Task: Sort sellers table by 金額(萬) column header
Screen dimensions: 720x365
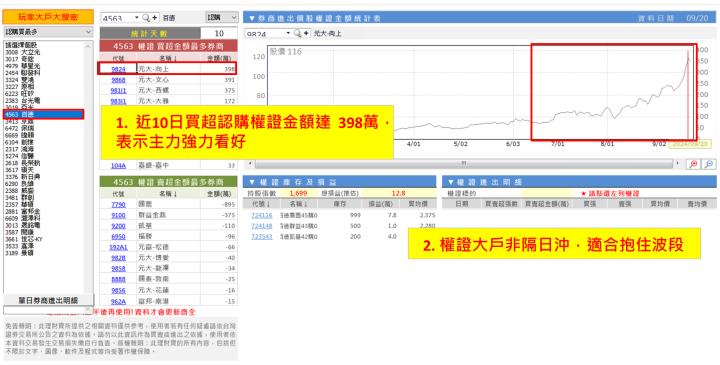Action: [219, 194]
